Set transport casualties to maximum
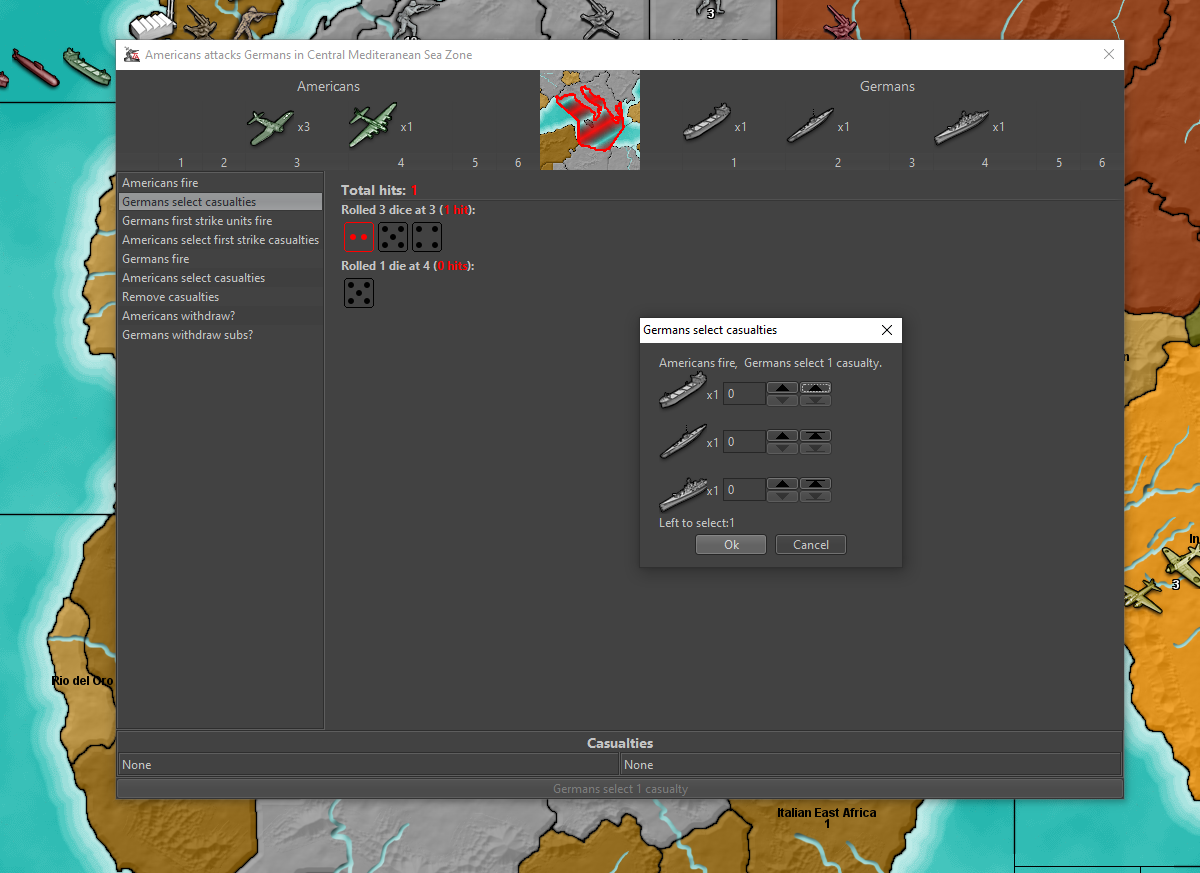This screenshot has width=1200, height=873. (x=816, y=388)
